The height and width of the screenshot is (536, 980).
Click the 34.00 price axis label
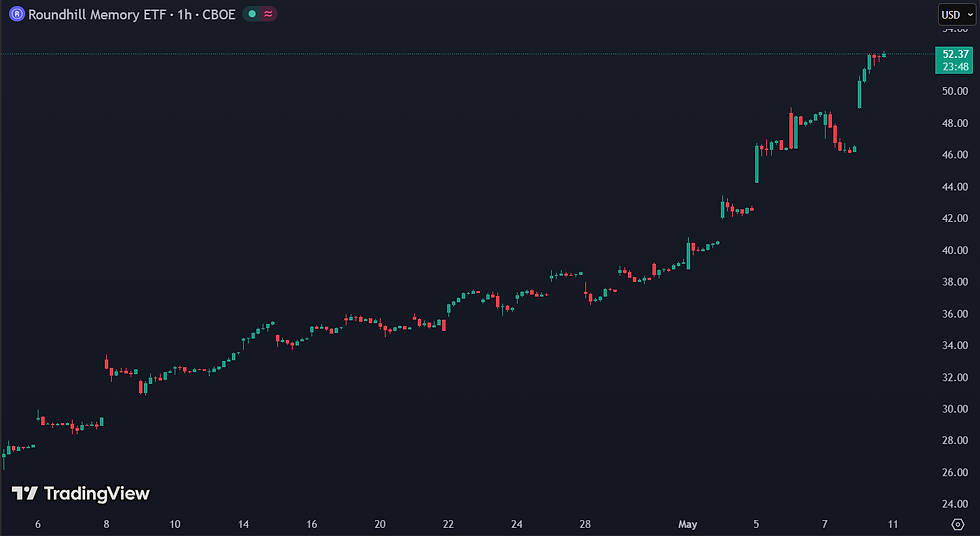click(955, 345)
